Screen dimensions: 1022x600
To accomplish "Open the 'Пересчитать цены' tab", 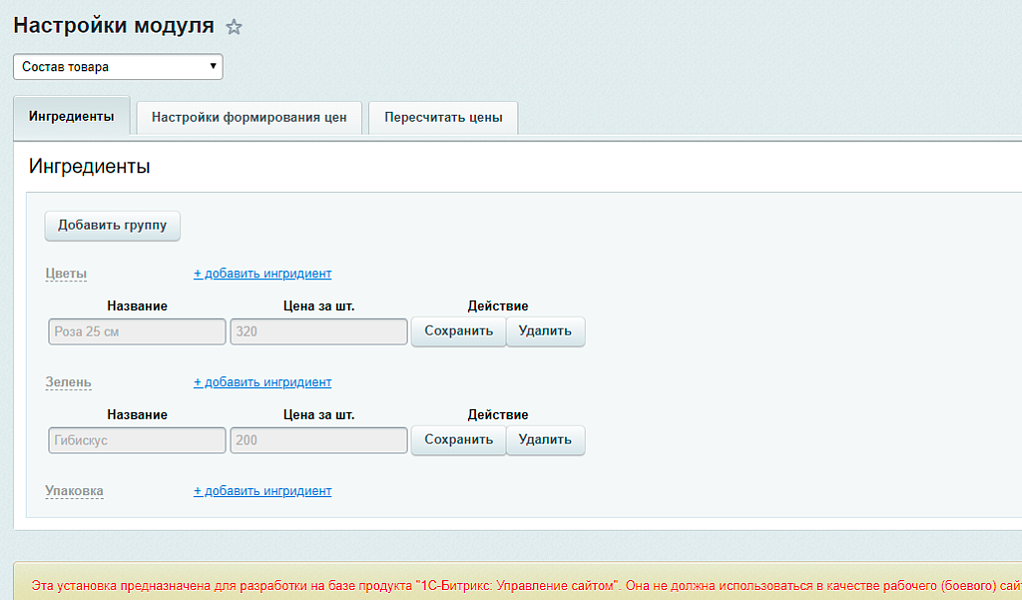I will pos(443,117).
